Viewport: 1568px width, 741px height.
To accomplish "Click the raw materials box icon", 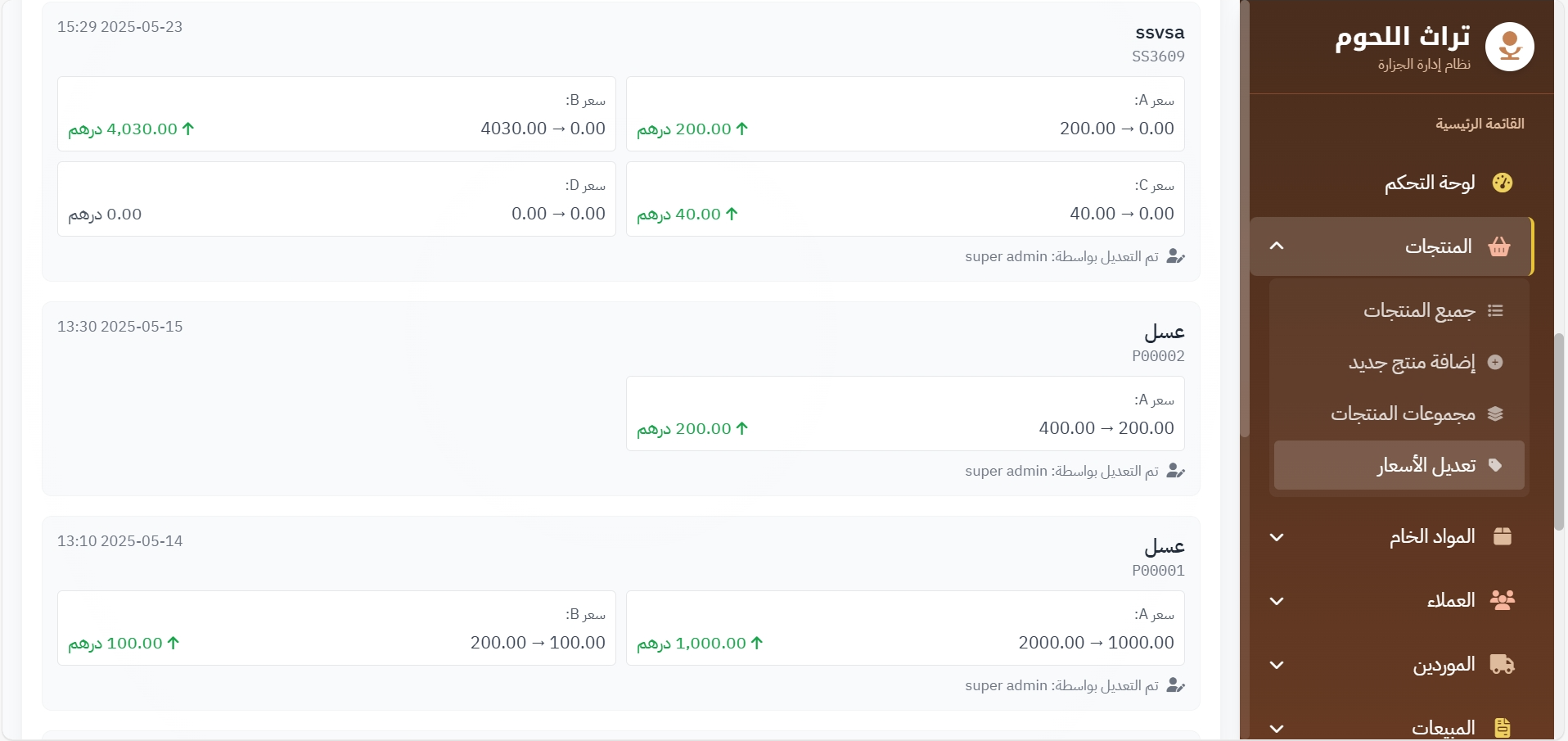I will pos(1503,536).
